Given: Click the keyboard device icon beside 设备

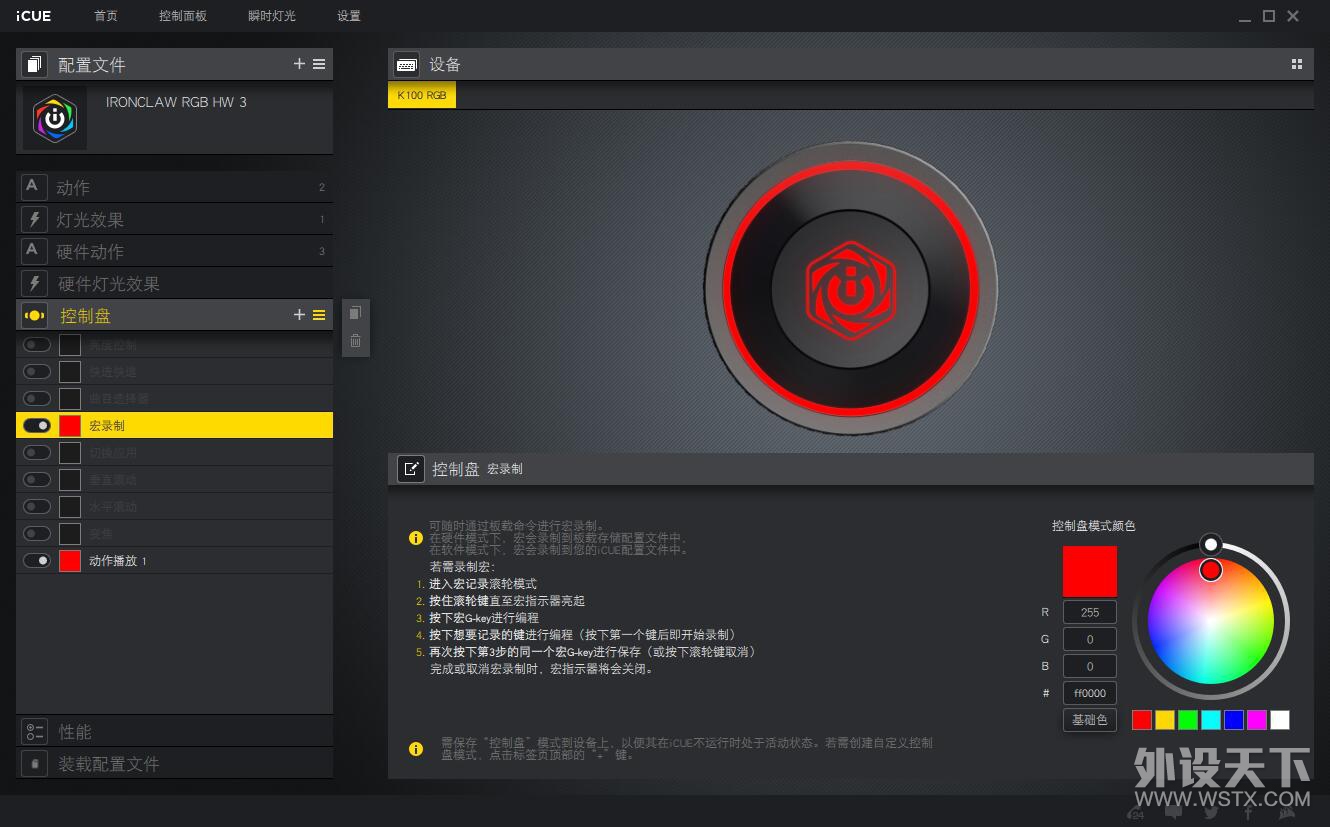Looking at the screenshot, I should click(x=406, y=64).
